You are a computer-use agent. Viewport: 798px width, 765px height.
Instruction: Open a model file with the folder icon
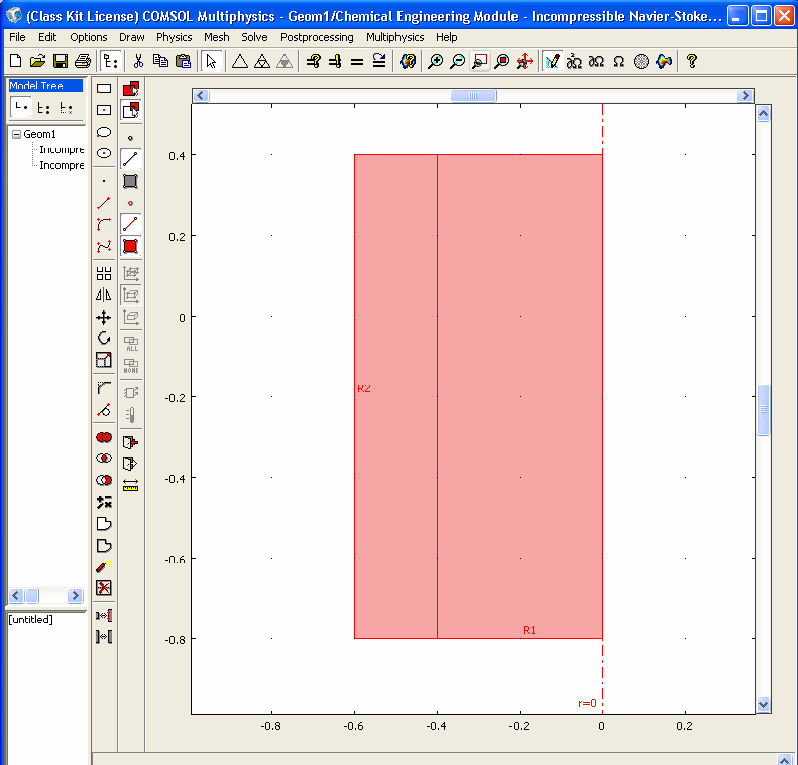pos(38,61)
